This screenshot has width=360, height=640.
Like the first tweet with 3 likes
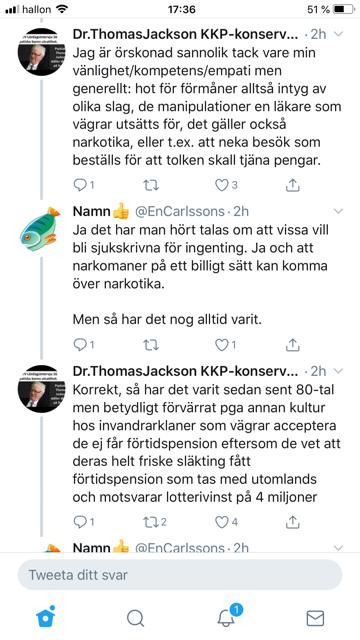[222, 185]
